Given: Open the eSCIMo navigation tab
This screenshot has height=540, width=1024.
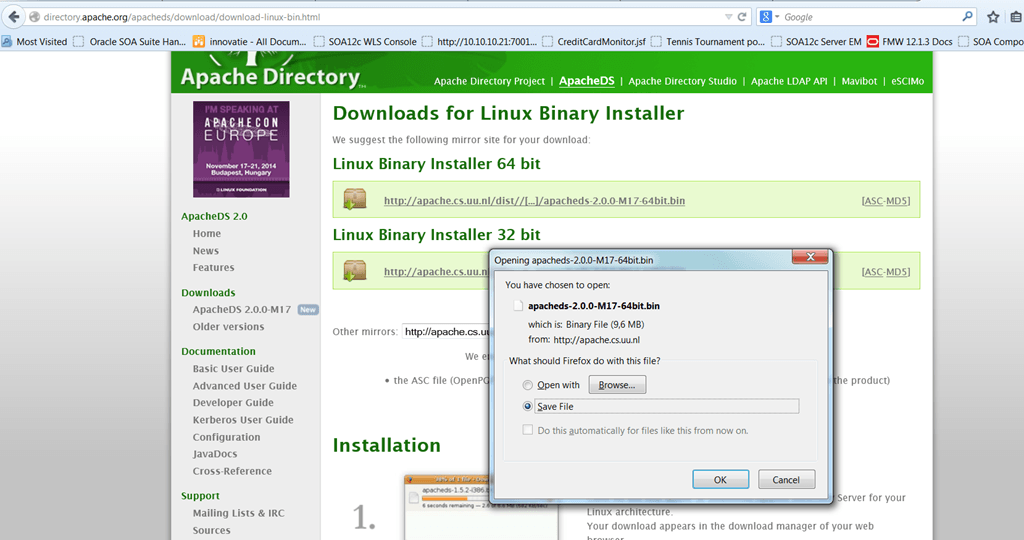Looking at the screenshot, I should click(x=908, y=82).
